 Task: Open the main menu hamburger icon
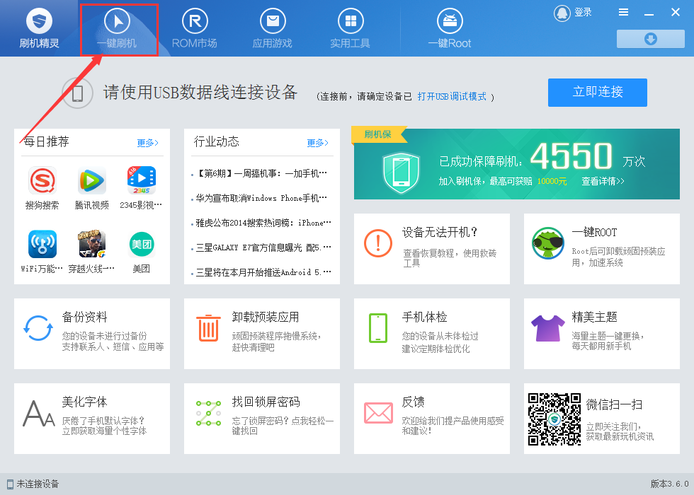[623, 12]
